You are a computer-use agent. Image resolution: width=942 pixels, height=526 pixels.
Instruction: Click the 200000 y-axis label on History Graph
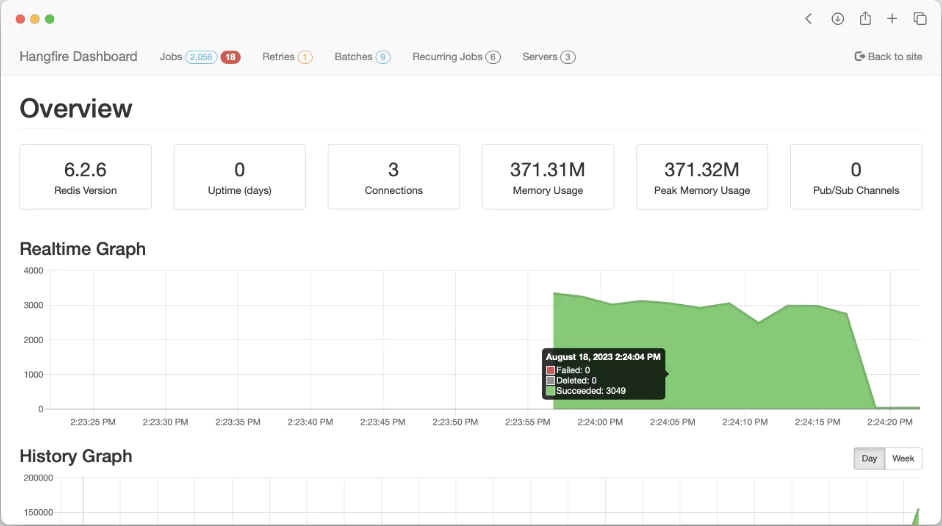38,478
